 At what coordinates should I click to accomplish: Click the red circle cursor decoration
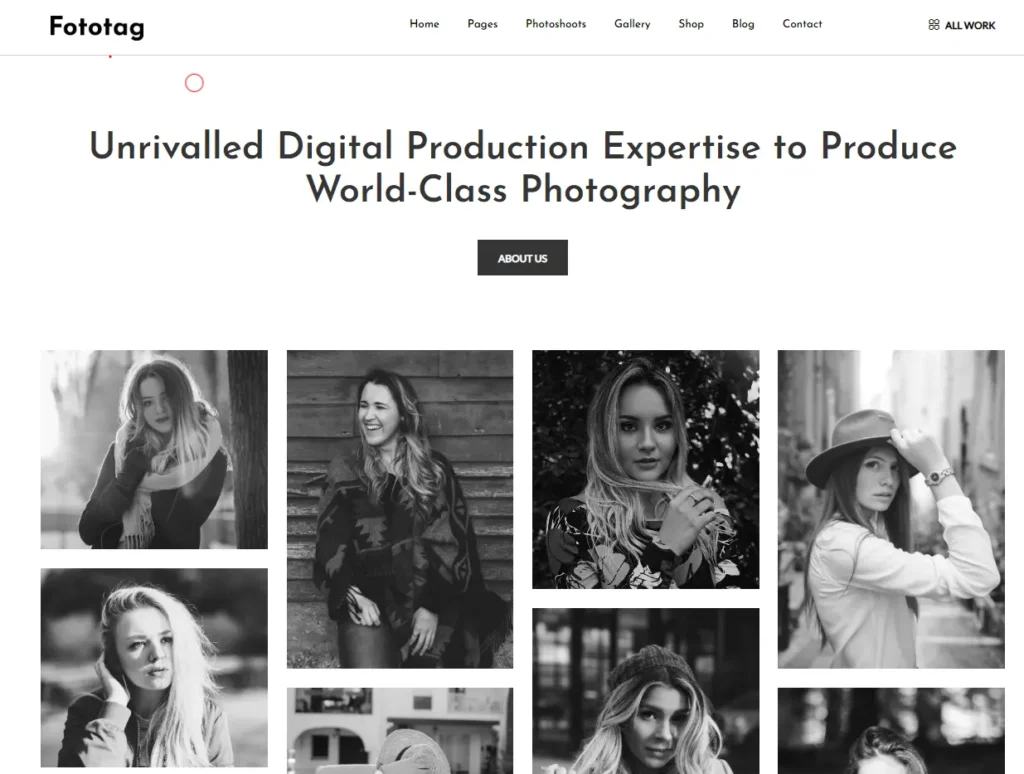pos(194,83)
